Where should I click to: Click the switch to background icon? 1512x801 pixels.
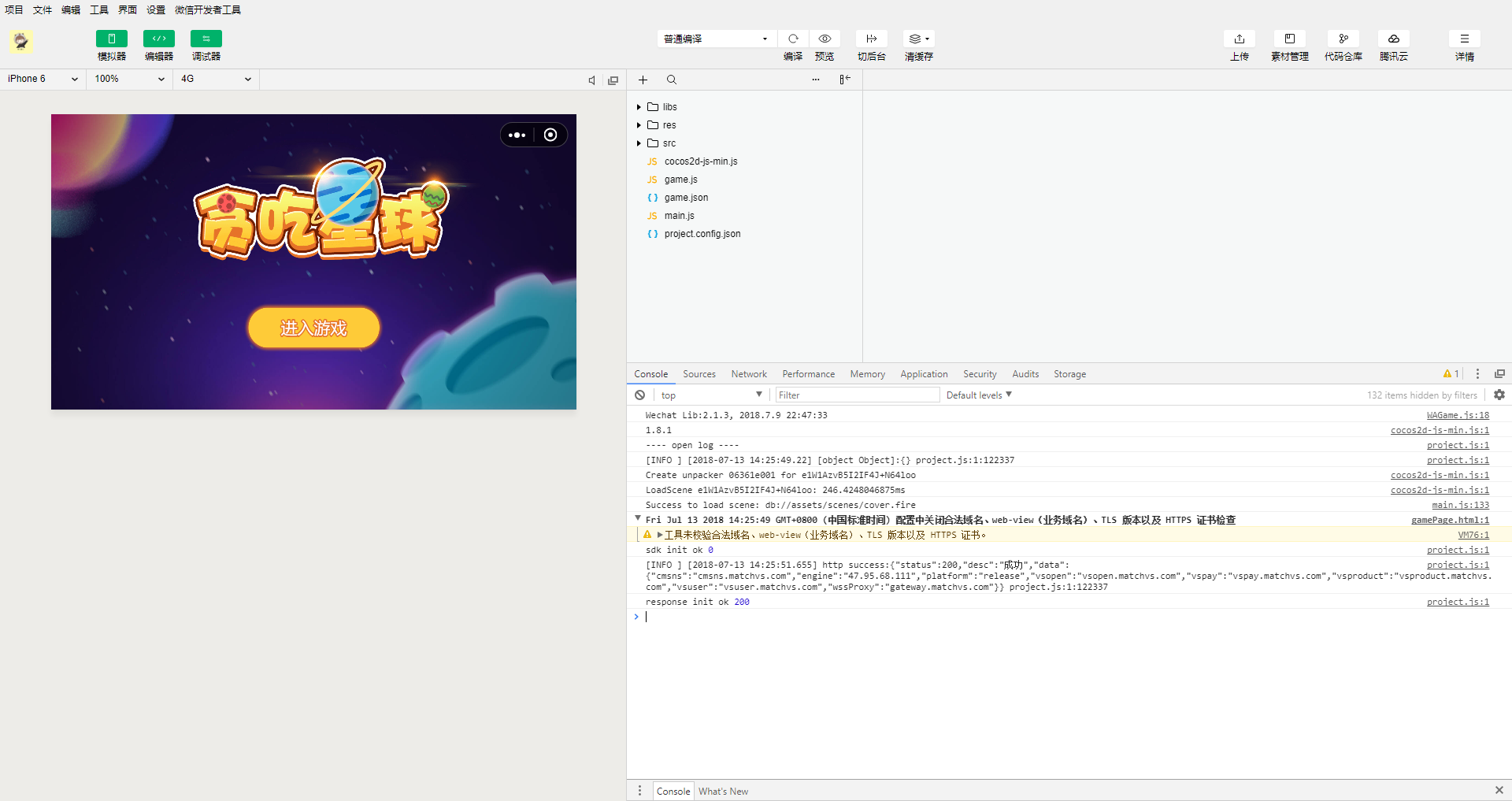pos(872,39)
